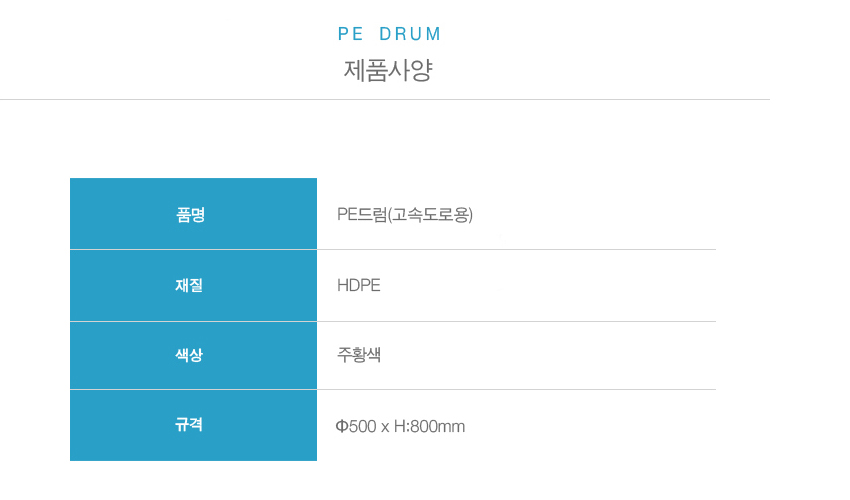The height and width of the screenshot is (500, 850).
Task: Click the 주황색 color value
Action: coord(359,355)
